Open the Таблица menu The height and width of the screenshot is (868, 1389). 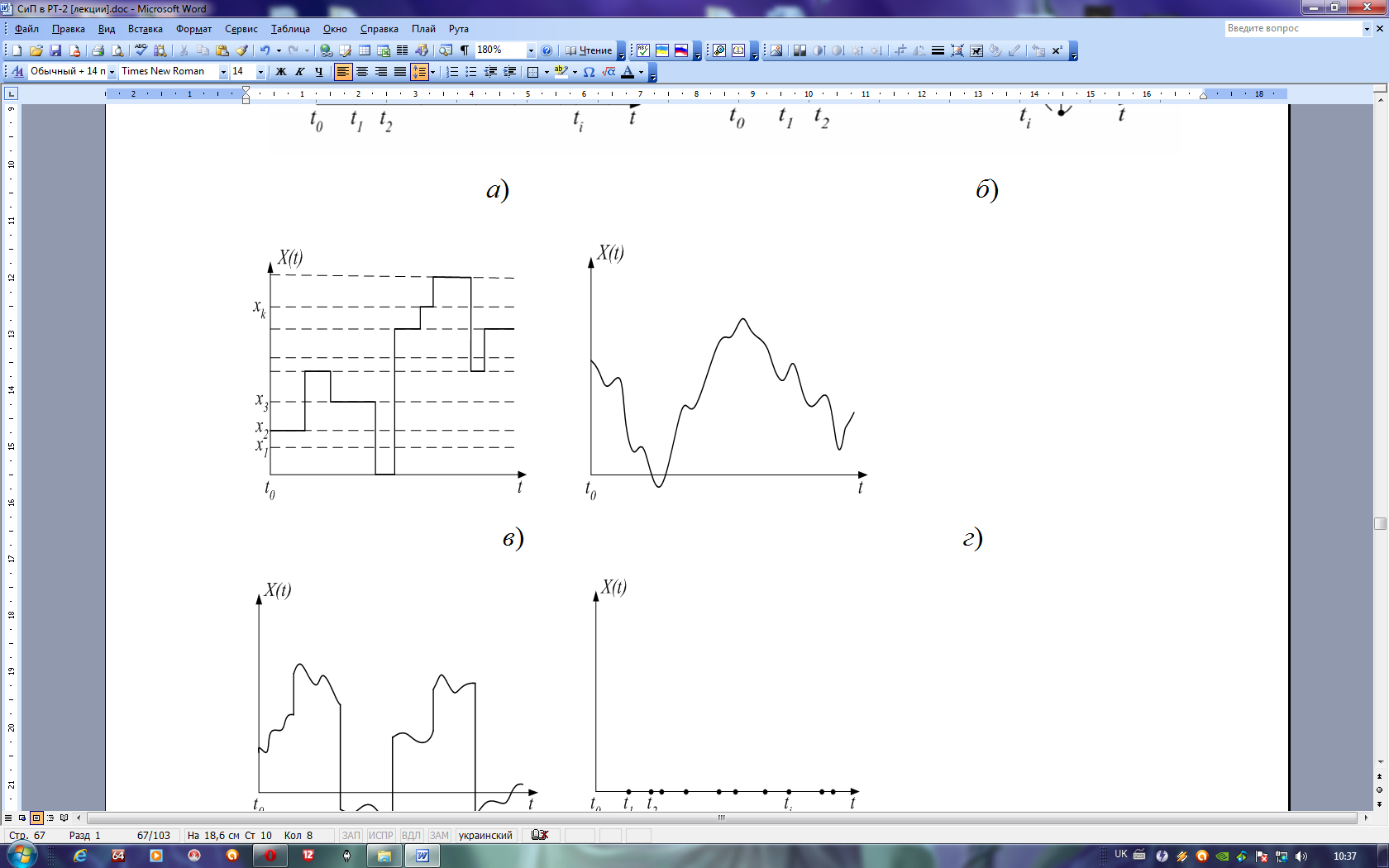coord(290,29)
